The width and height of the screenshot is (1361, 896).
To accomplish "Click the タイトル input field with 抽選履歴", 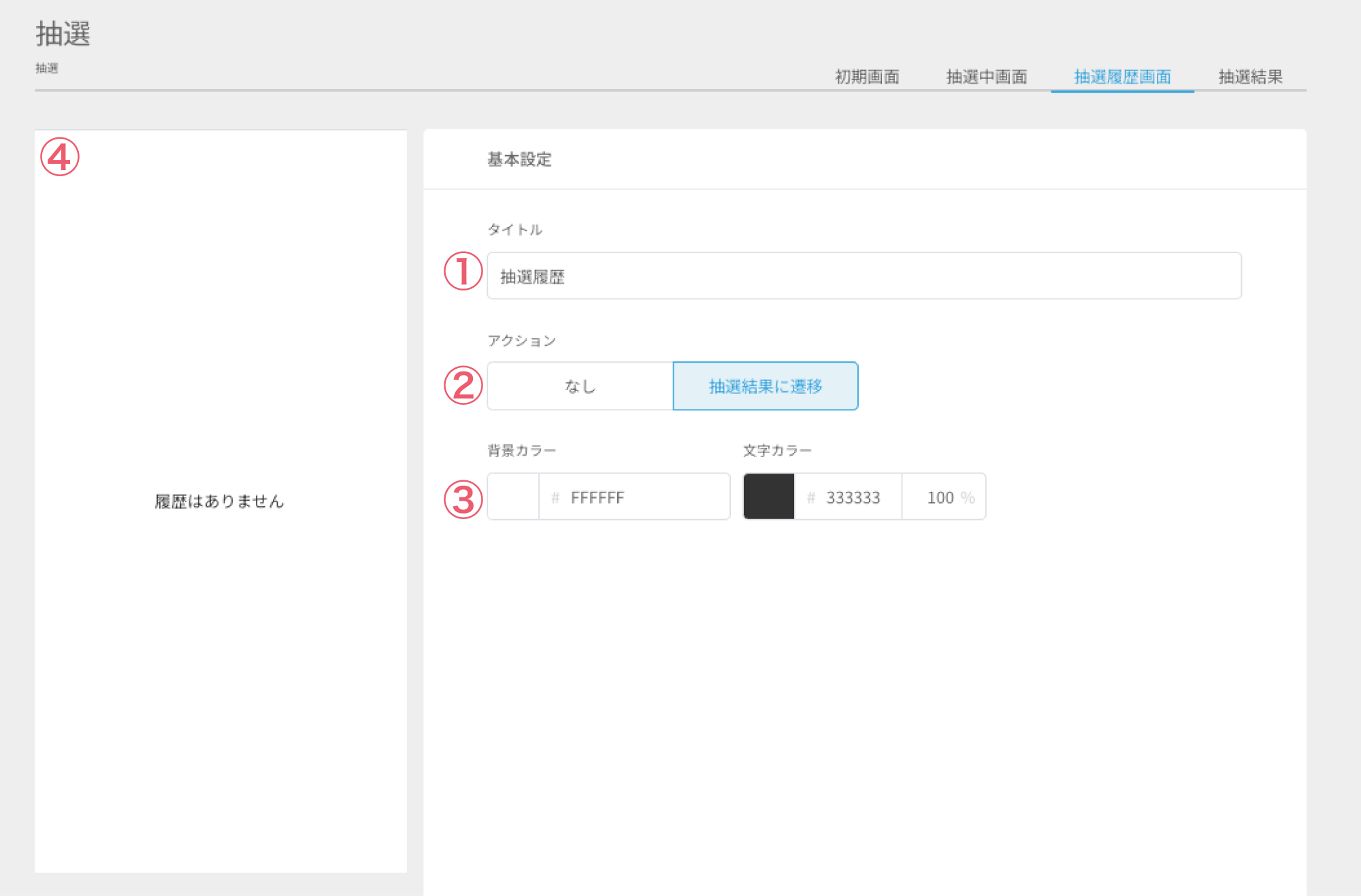I will coord(864,276).
